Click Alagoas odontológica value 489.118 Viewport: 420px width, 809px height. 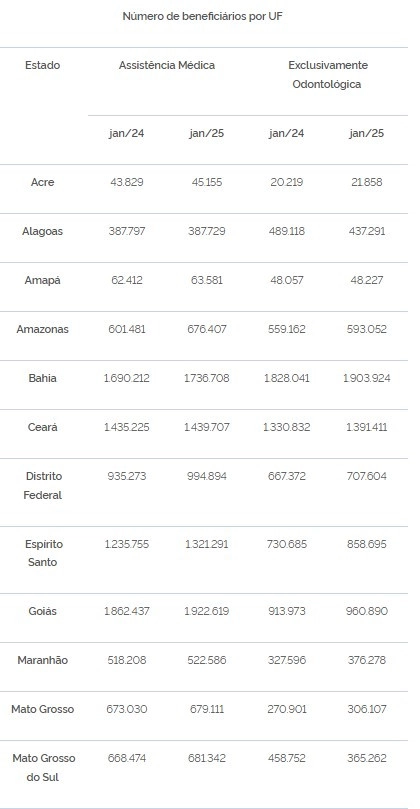[287, 232]
